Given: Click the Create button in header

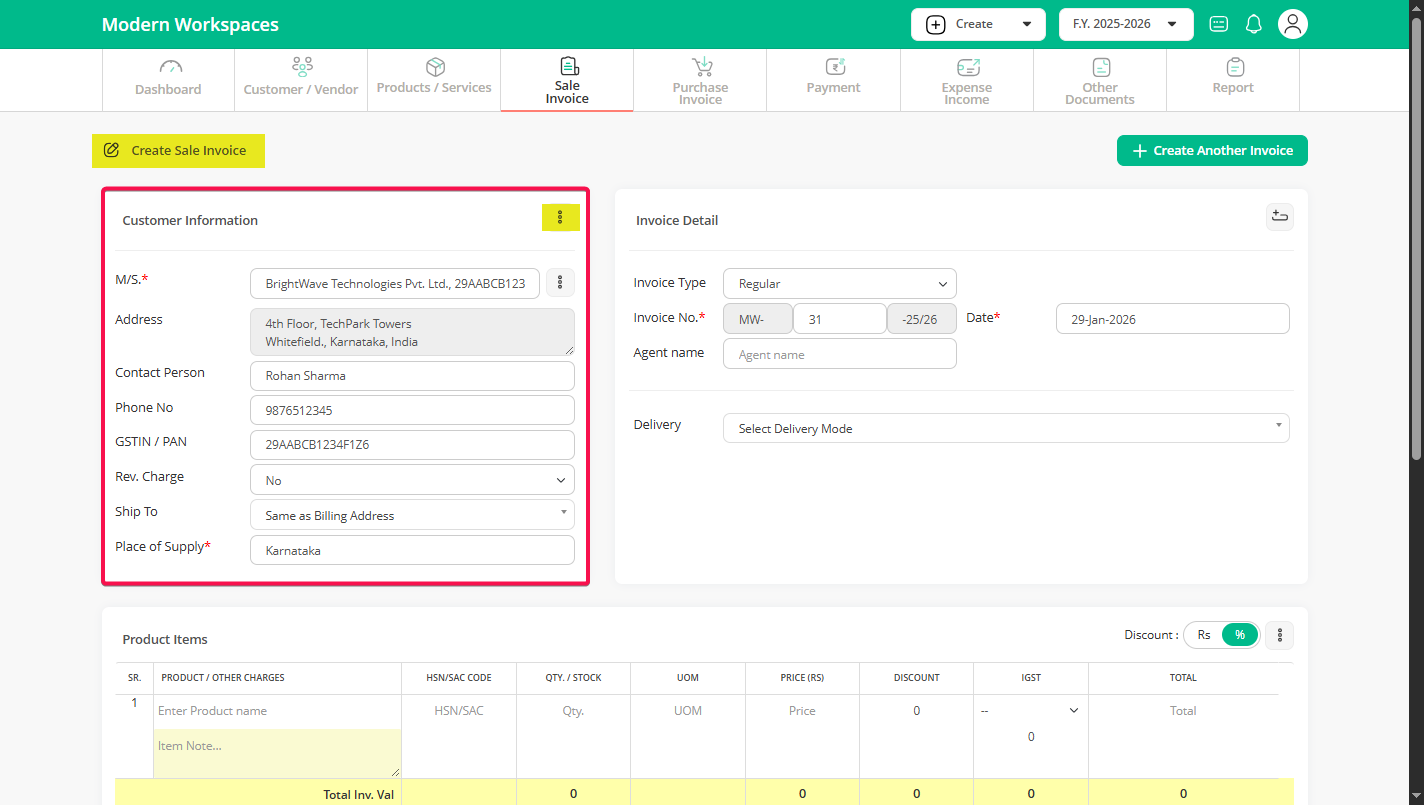Looking at the screenshot, I should (x=977, y=24).
